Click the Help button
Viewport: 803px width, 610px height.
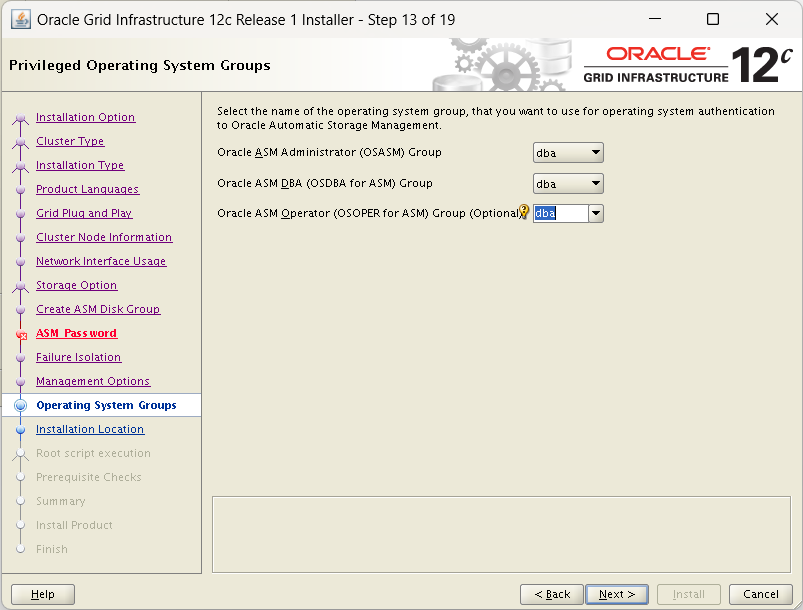click(43, 594)
